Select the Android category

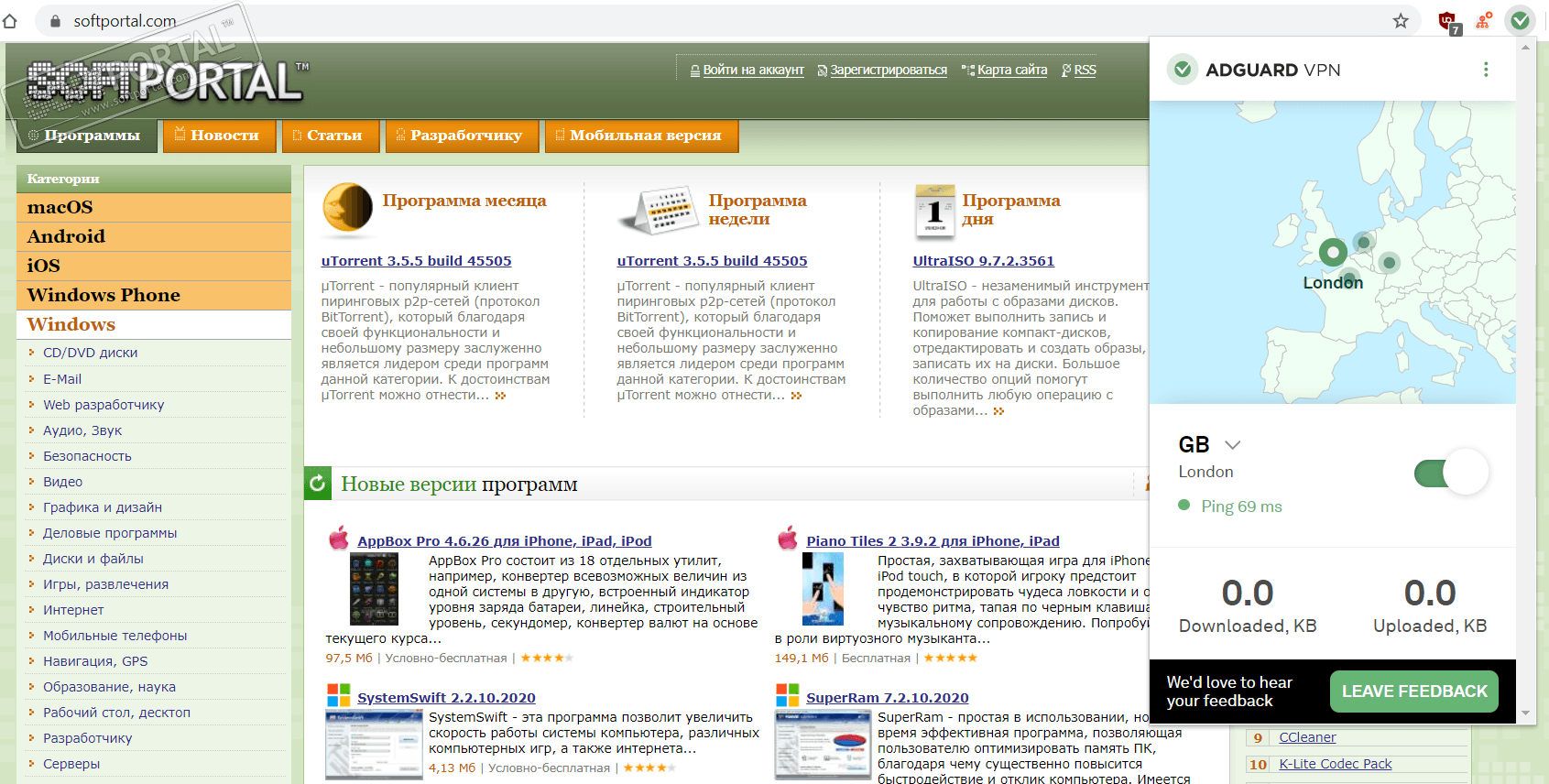click(x=154, y=236)
